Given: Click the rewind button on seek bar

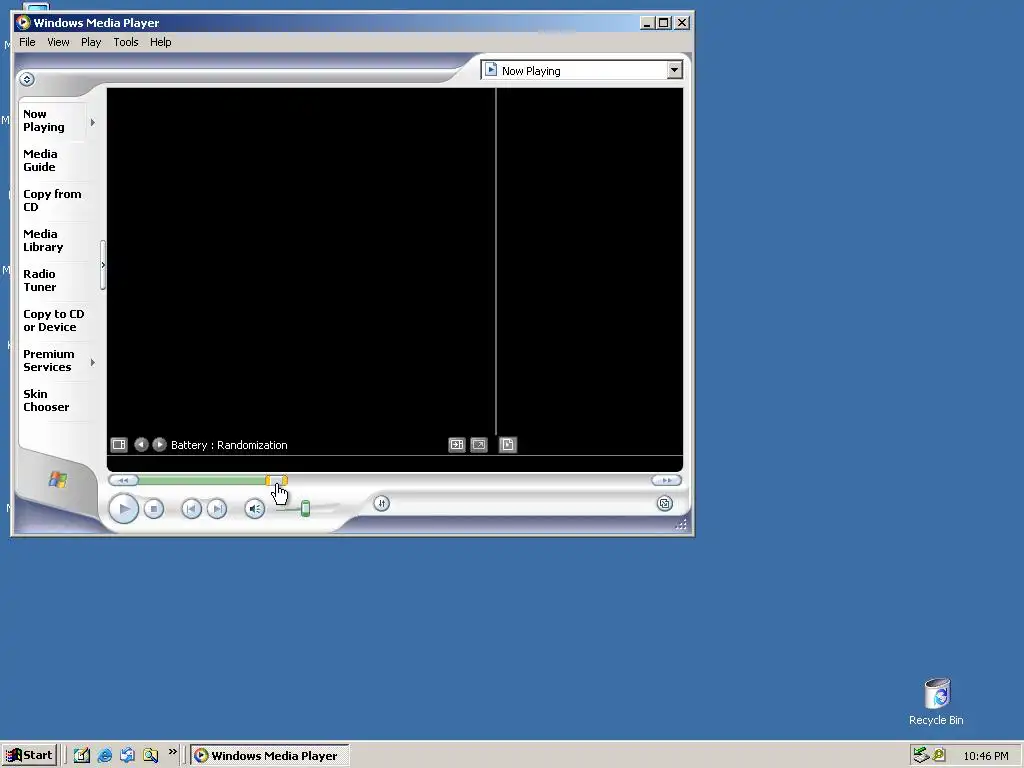Looking at the screenshot, I should pos(123,481).
